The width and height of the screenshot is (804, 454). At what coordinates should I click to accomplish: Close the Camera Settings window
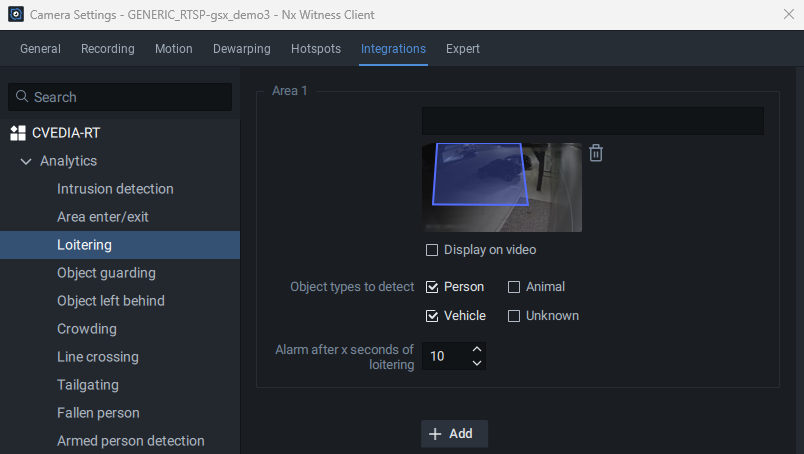(x=788, y=14)
